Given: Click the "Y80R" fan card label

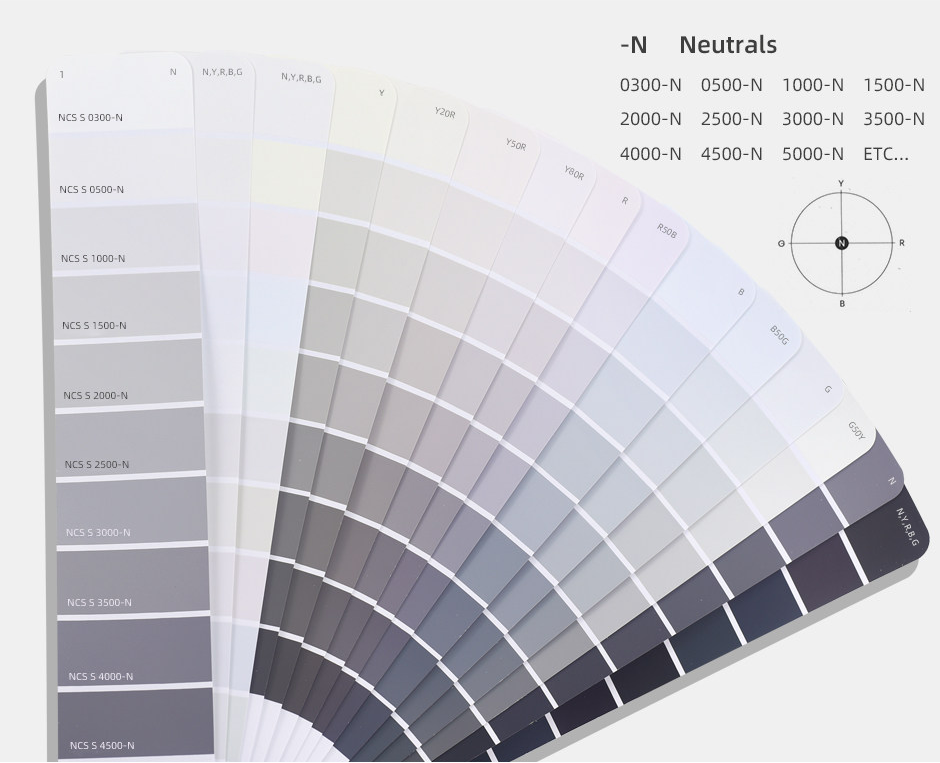Looking at the screenshot, I should tap(574, 173).
